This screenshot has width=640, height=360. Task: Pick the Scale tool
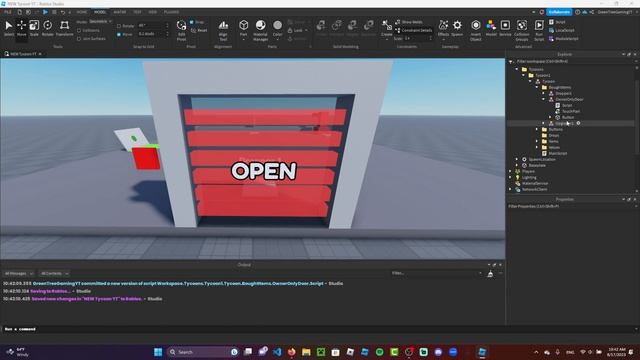[34, 28]
